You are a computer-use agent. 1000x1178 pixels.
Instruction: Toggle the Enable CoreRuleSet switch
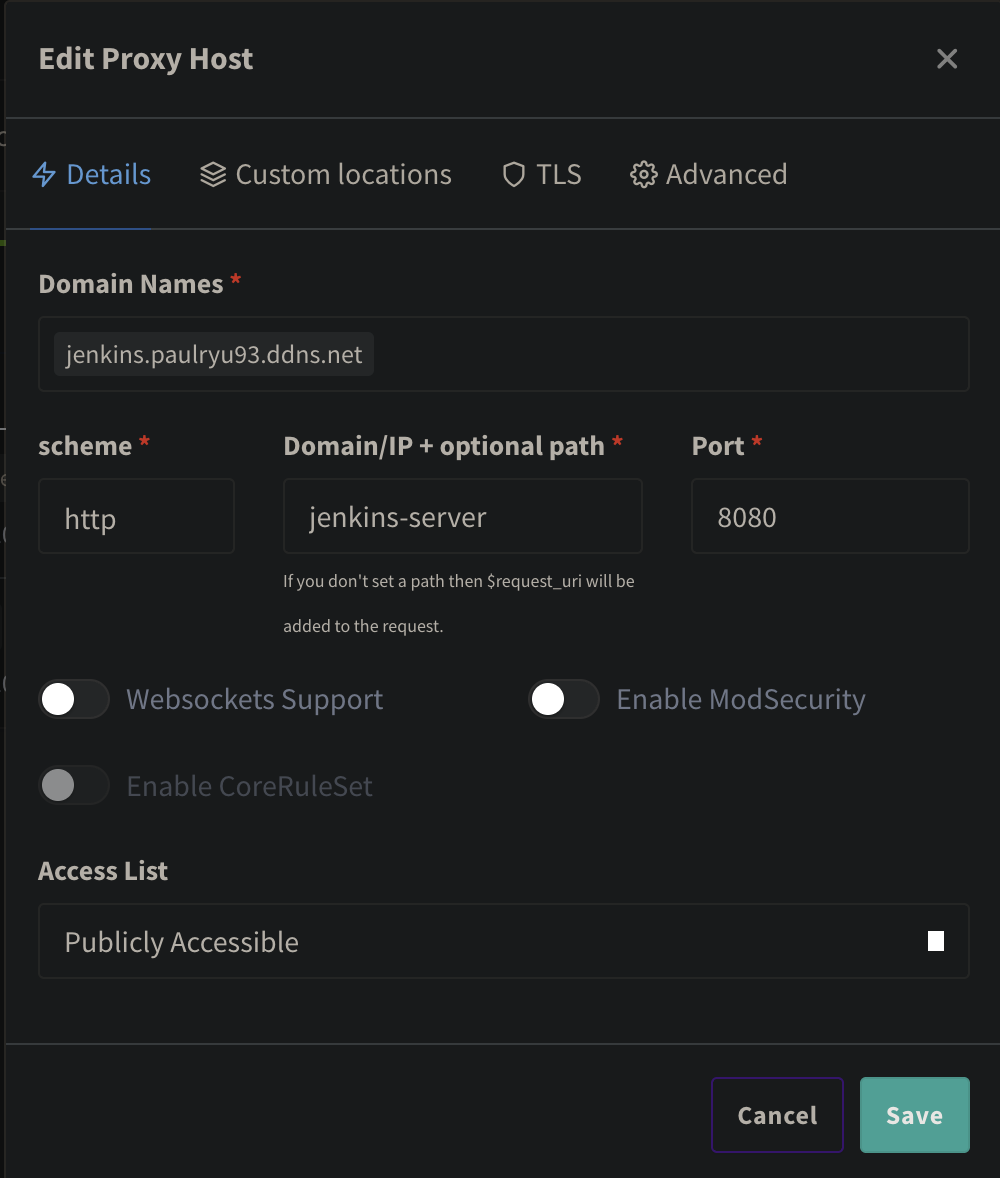point(74,786)
